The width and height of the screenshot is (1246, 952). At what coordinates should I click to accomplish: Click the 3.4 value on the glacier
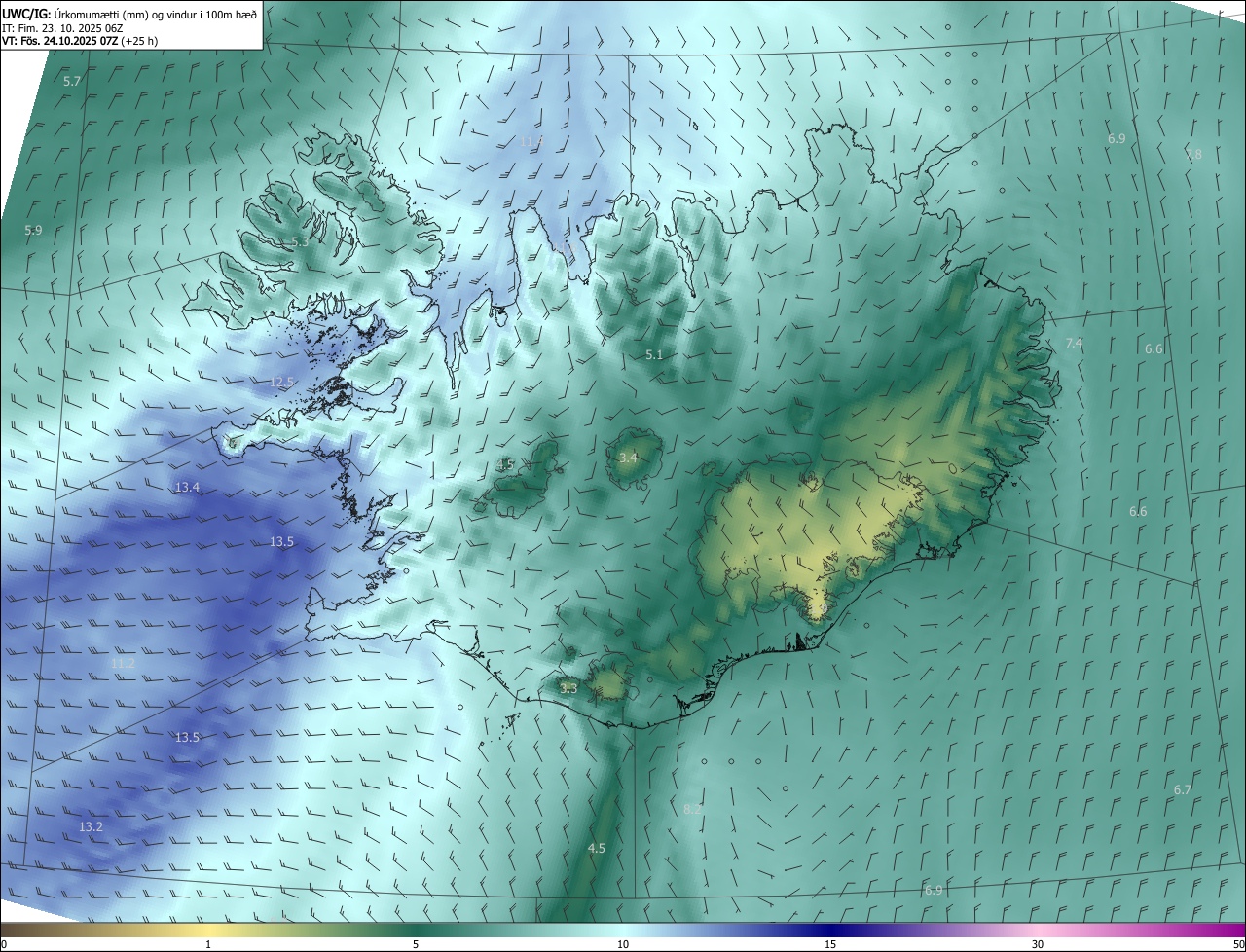[x=629, y=458]
